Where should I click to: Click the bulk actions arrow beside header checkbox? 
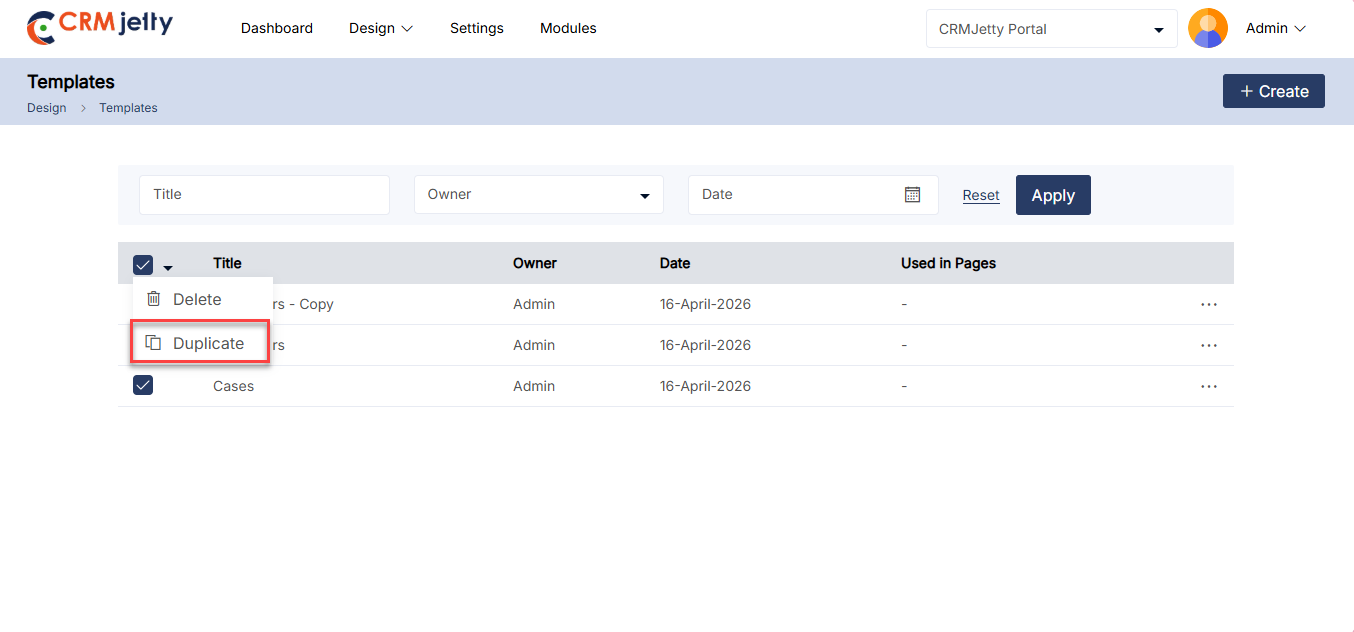(x=168, y=267)
